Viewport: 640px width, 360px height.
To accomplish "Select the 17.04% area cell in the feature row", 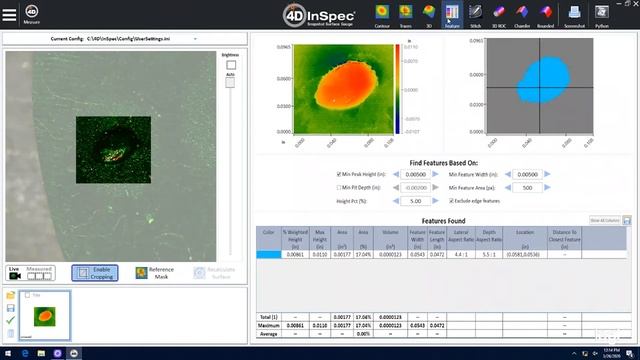I will tap(363, 254).
